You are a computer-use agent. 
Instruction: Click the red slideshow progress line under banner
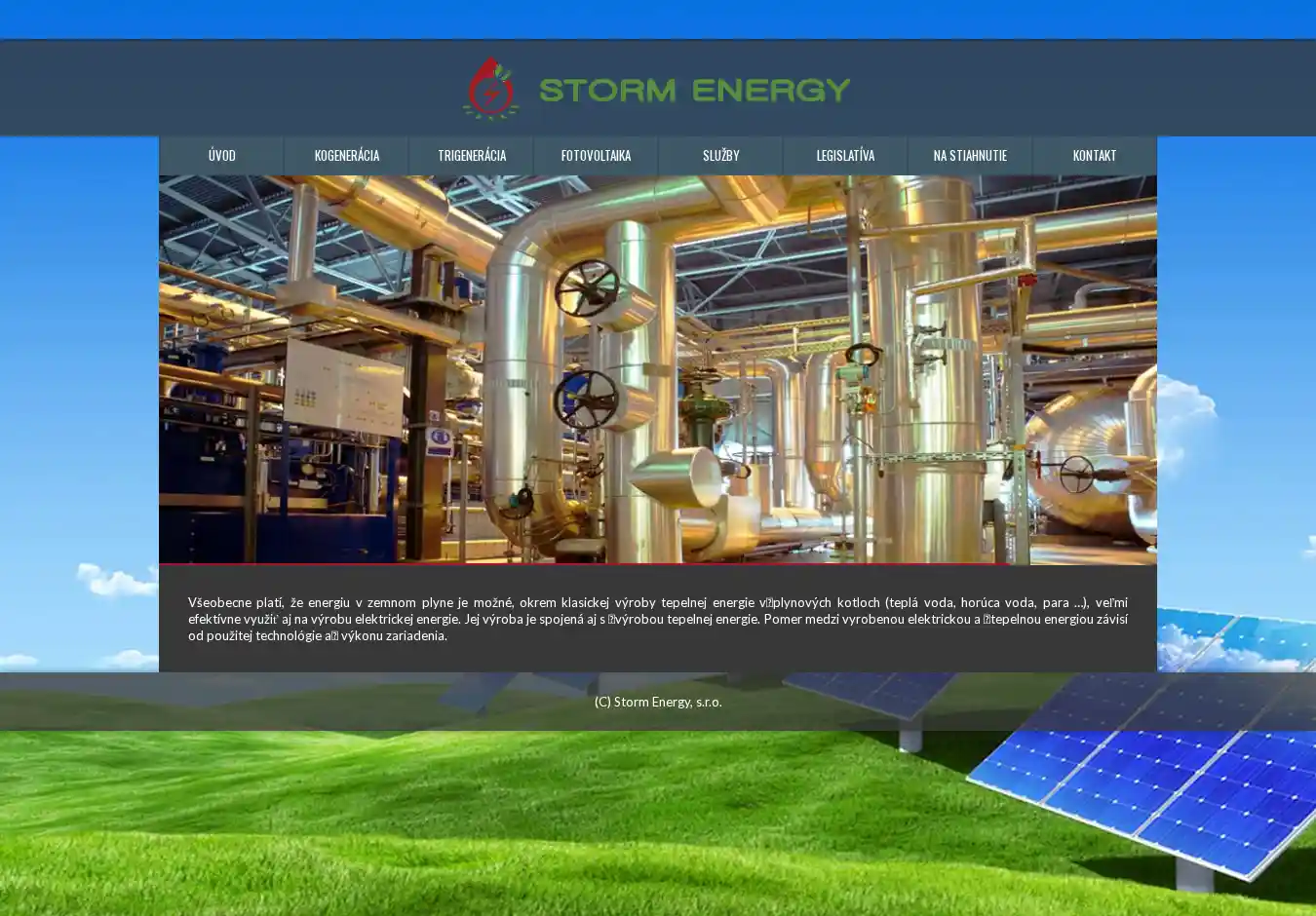(x=585, y=563)
